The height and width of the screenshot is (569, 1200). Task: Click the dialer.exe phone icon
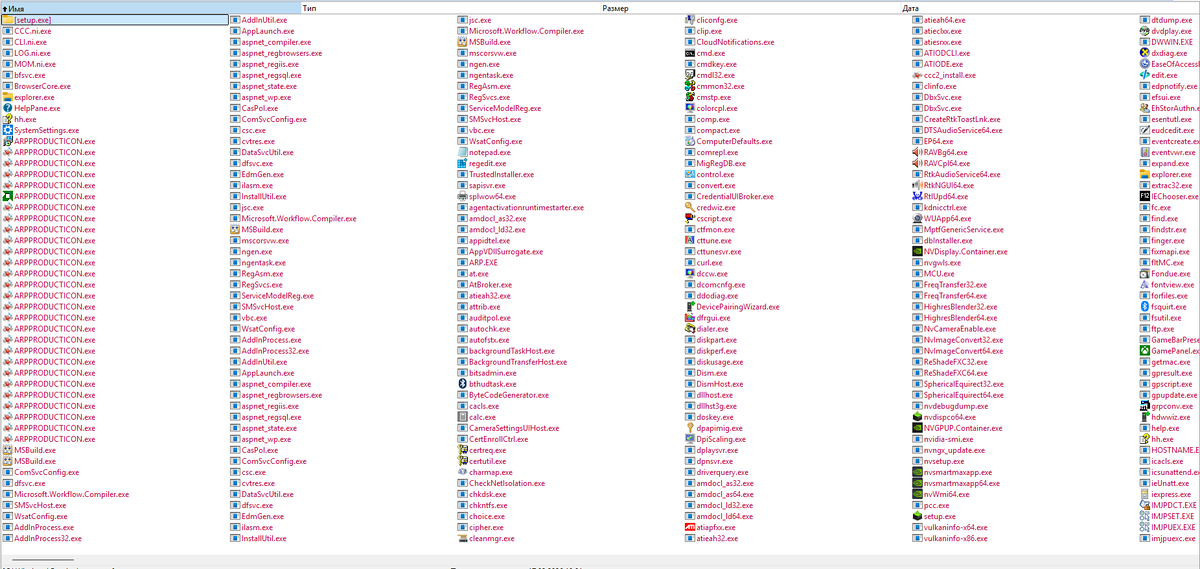point(689,329)
